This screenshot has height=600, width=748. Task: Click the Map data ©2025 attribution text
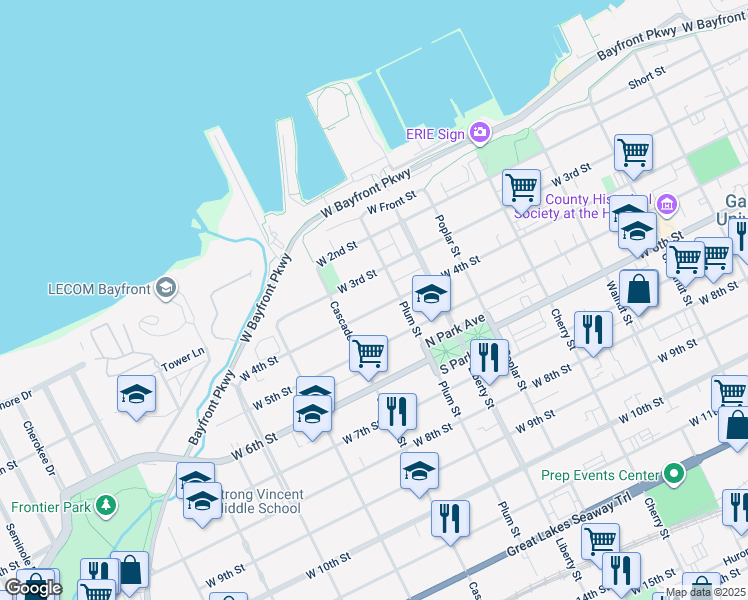[705, 592]
